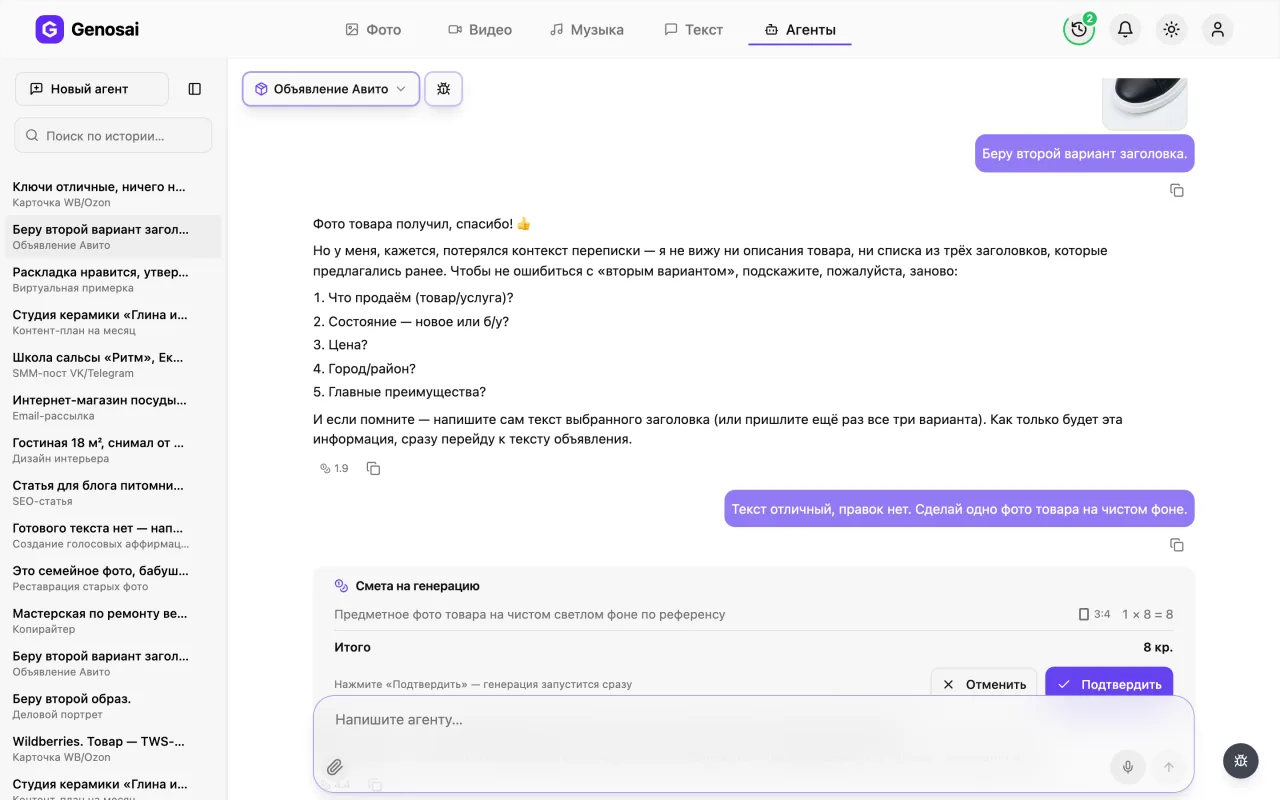Viewport: 1280px width, 800px height.
Task: Click bubble 'Текст отличный, правок нет...'
Action: 959,509
